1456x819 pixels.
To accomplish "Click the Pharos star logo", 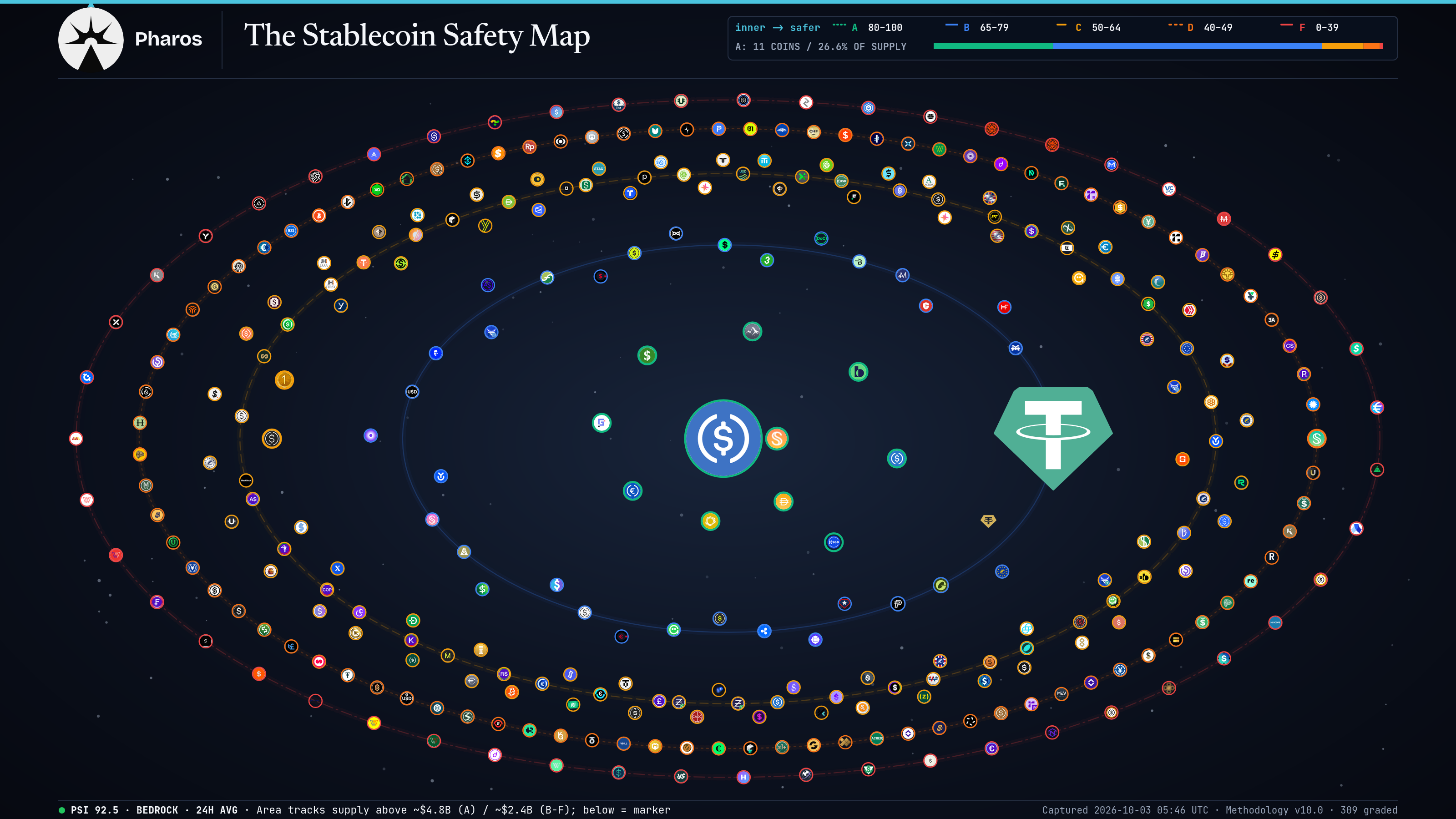I will pos(91,40).
